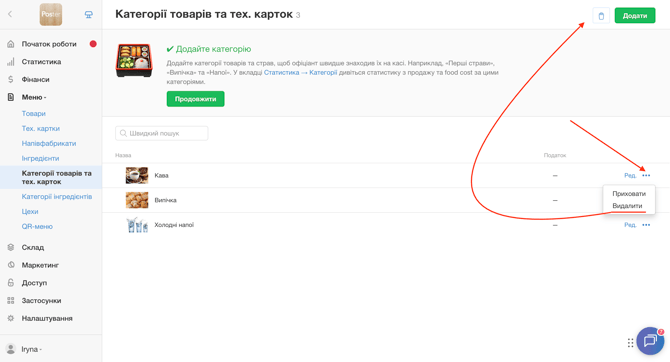Open the Холодні напої drinks thumbnail

(137, 225)
